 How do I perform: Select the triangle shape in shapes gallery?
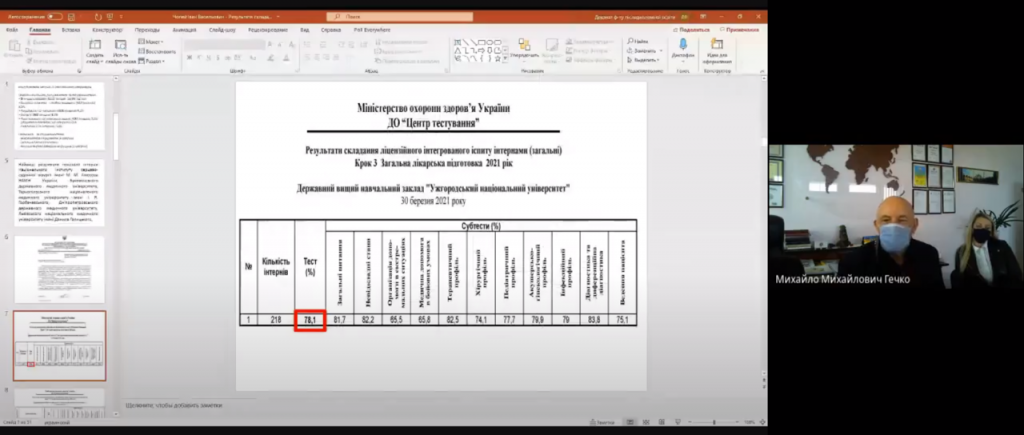point(458,50)
